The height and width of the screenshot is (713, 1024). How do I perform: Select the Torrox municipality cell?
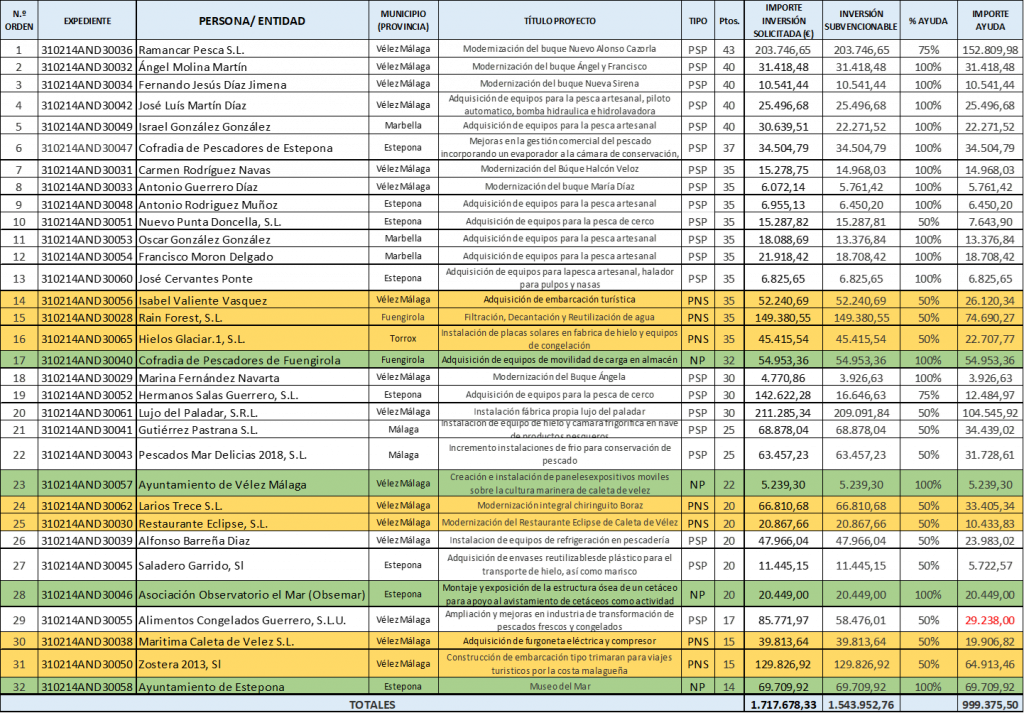click(403, 339)
